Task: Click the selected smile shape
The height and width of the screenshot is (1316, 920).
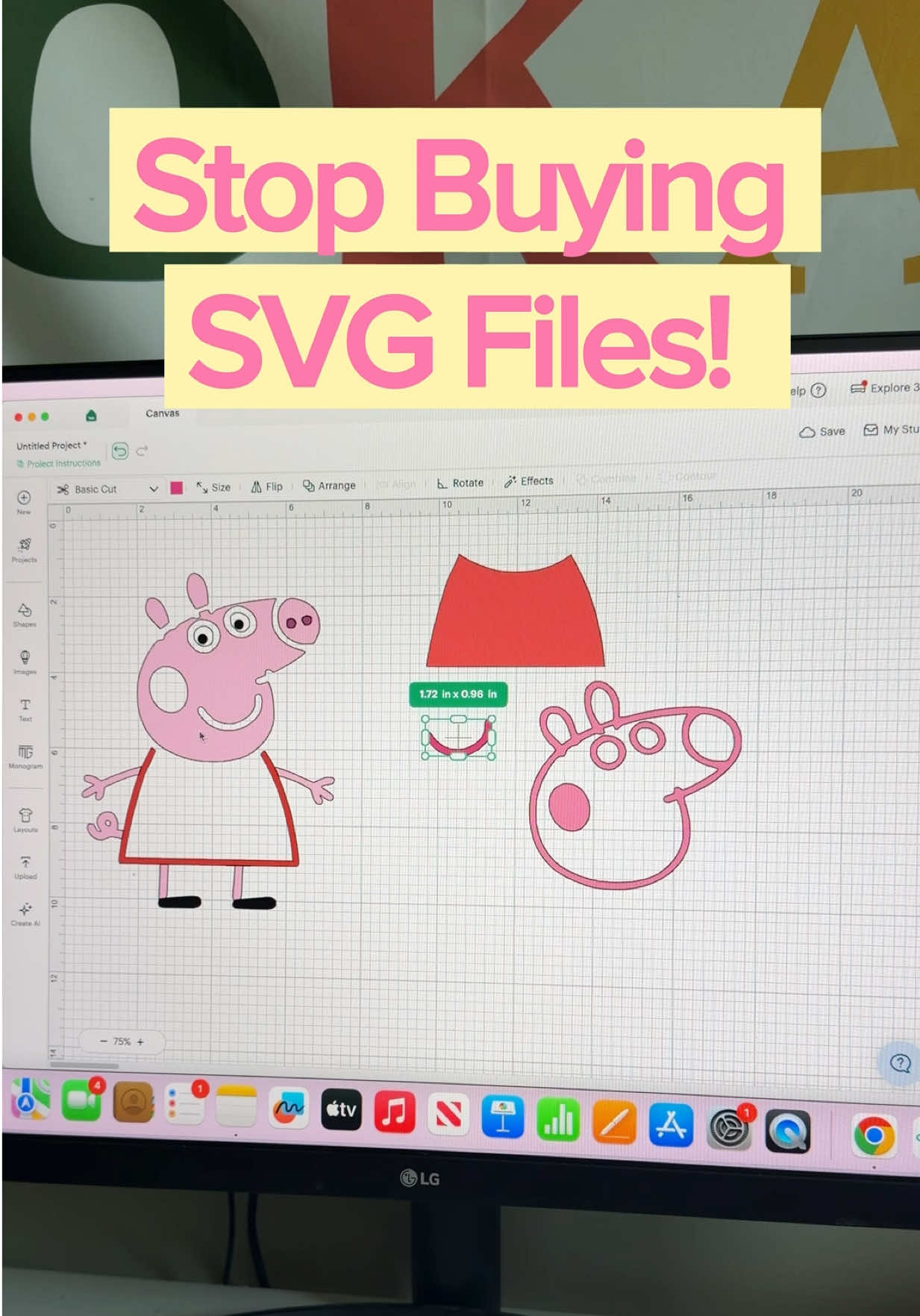Action: tap(459, 739)
